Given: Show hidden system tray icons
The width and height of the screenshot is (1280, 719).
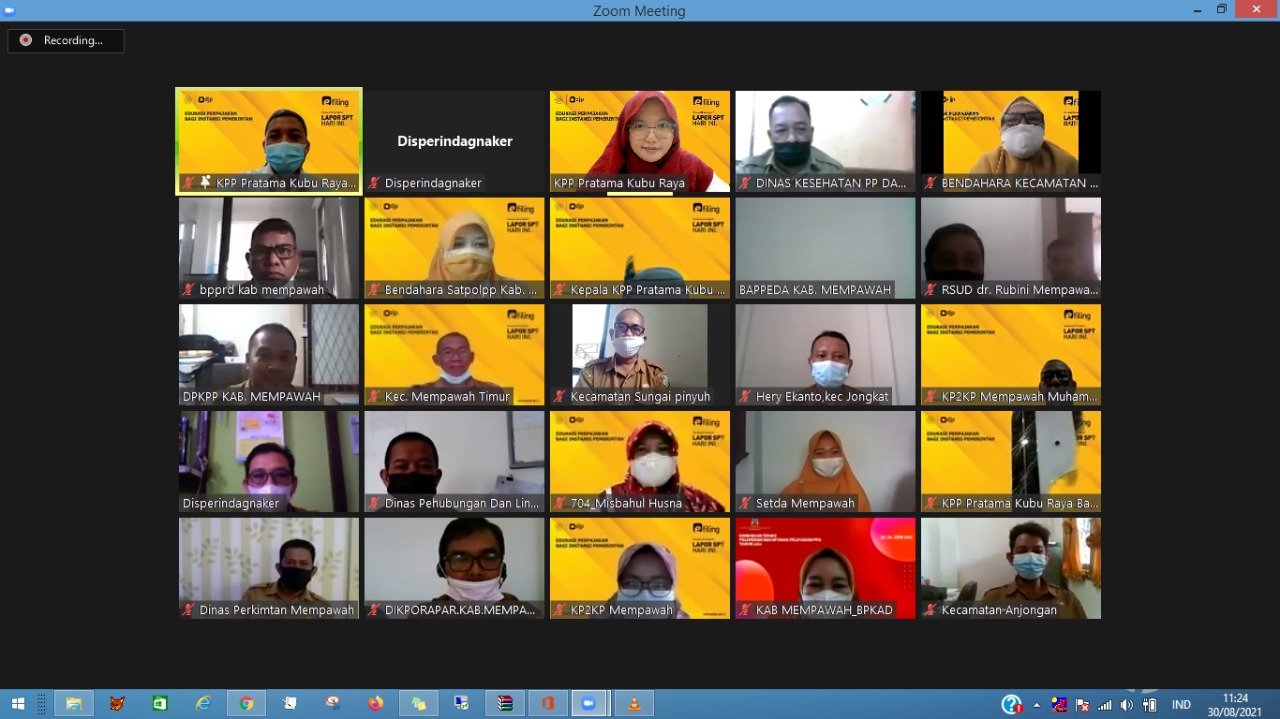Looking at the screenshot, I should [1036, 705].
